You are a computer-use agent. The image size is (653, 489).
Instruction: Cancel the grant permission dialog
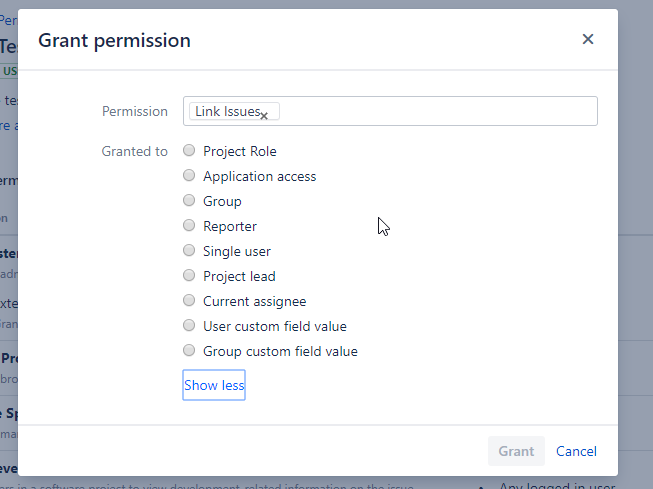(576, 451)
